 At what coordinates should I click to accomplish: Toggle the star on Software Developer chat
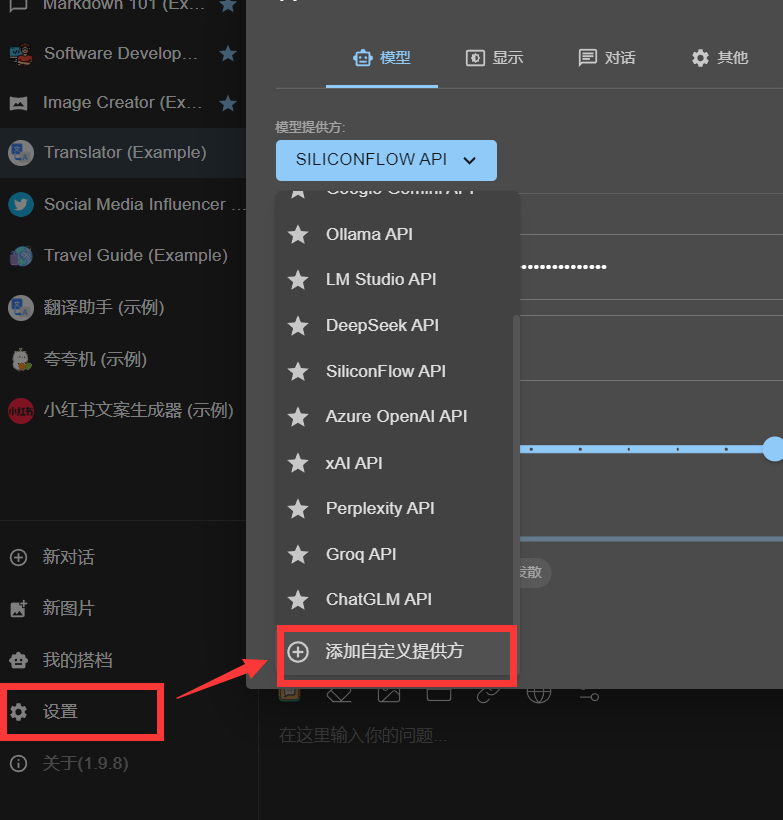click(x=228, y=53)
